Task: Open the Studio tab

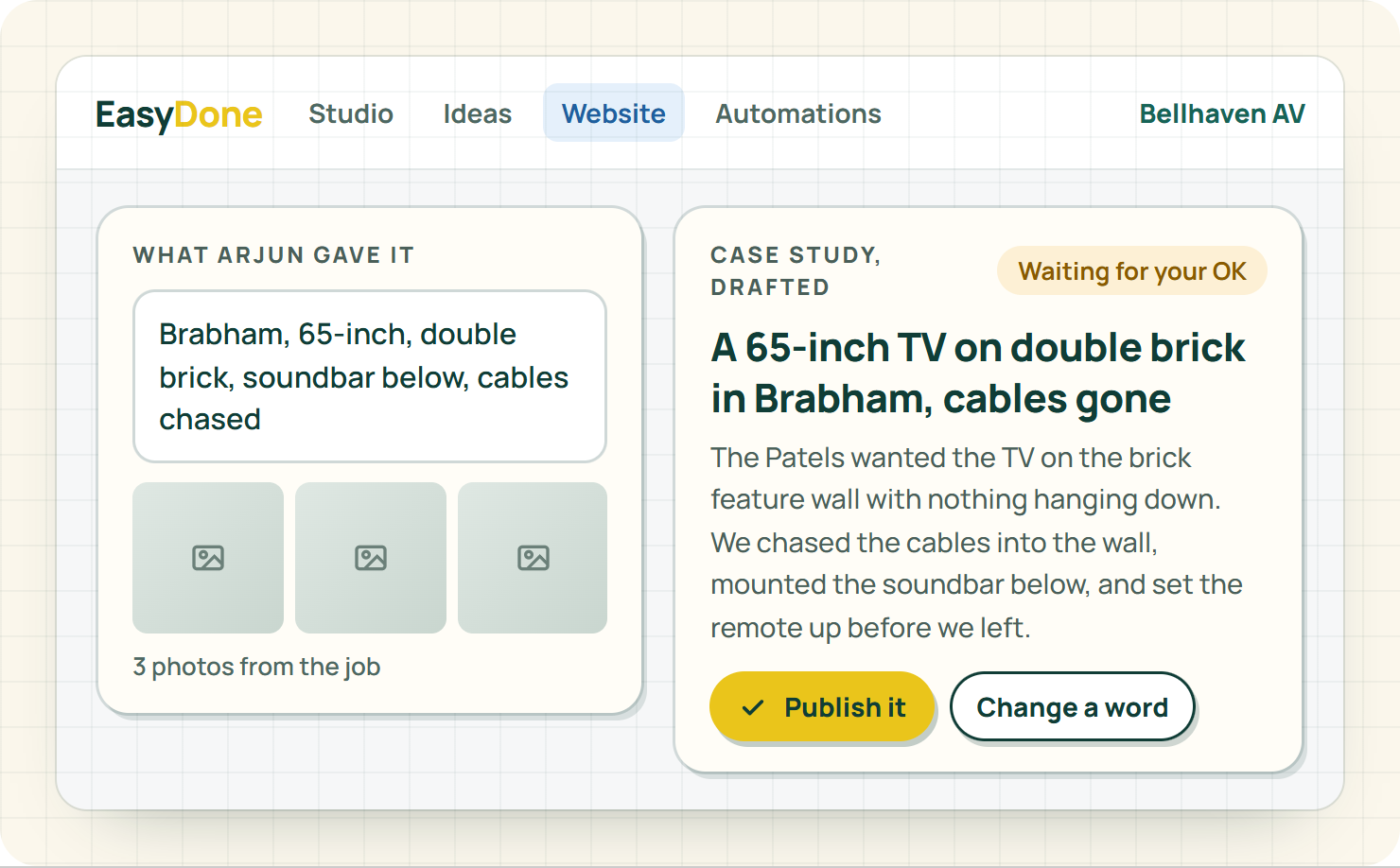Action: pyautogui.click(x=351, y=113)
